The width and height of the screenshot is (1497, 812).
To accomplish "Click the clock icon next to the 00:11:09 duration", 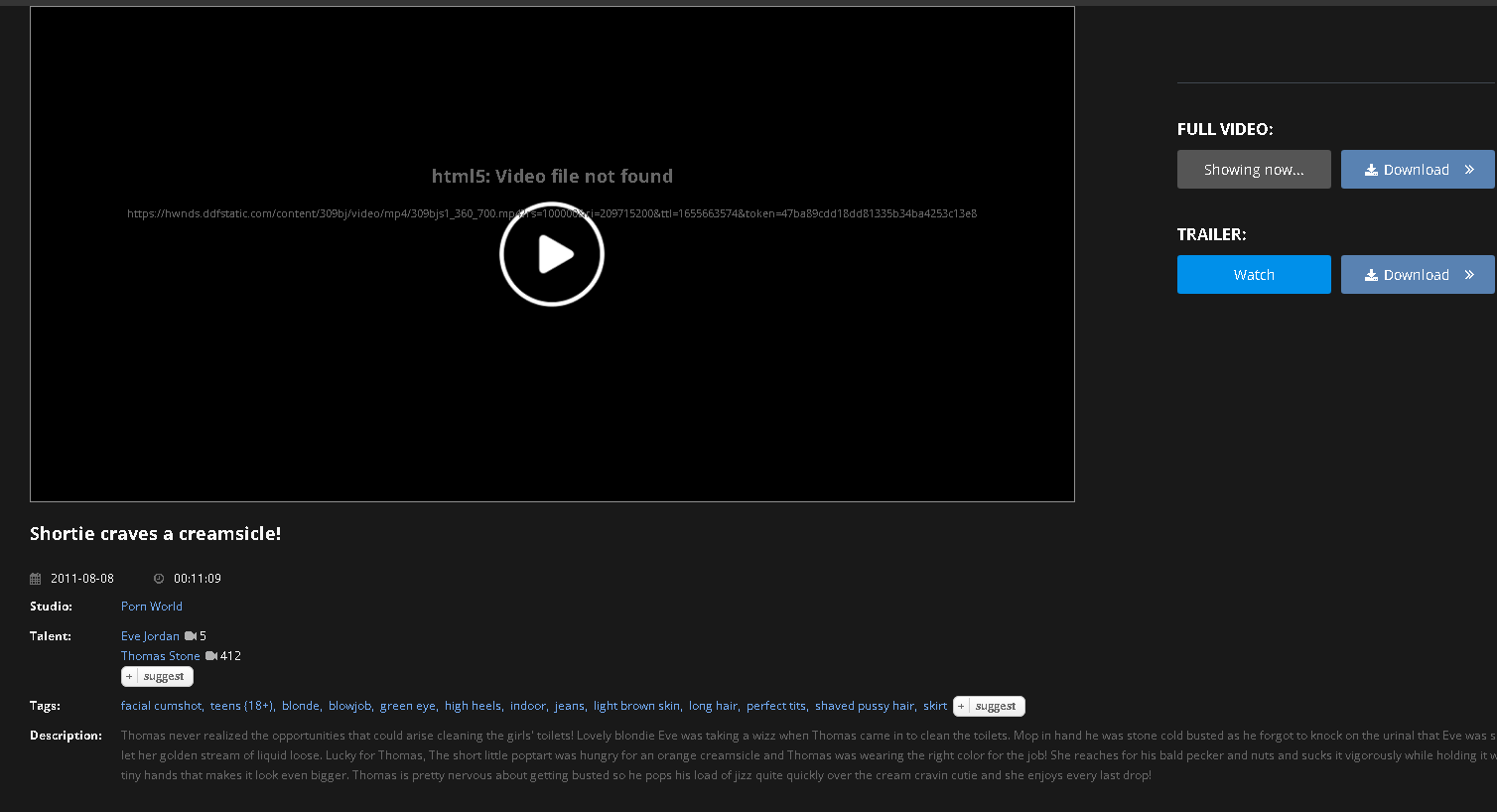I will pyautogui.click(x=159, y=579).
